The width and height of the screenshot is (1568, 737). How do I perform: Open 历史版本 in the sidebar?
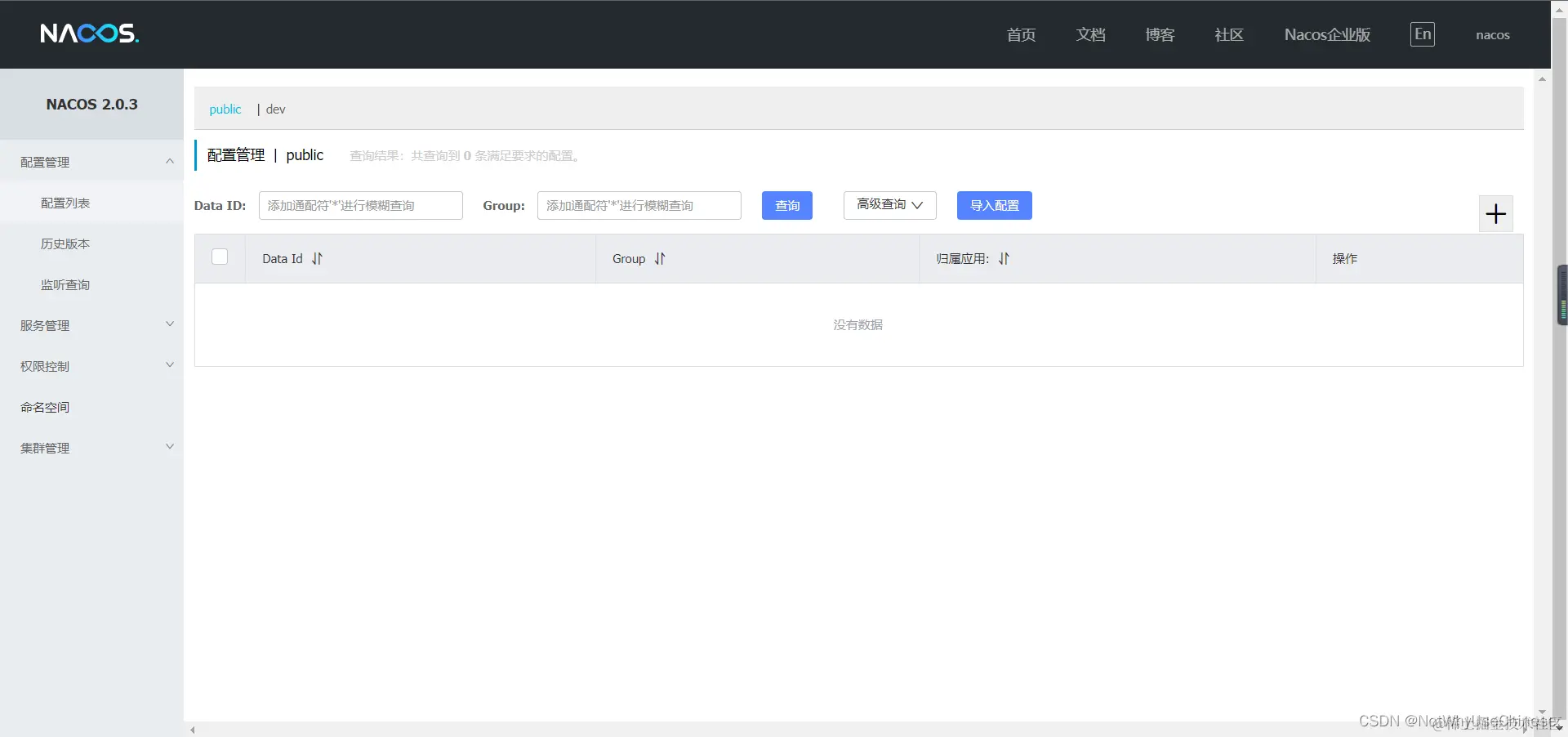click(x=91, y=243)
